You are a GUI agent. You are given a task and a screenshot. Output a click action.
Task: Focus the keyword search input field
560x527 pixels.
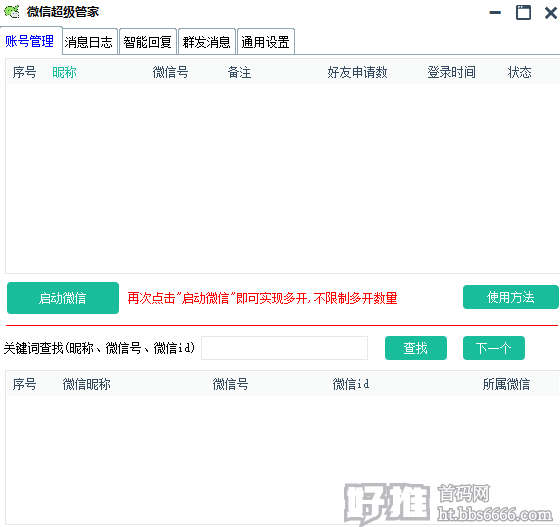point(284,348)
